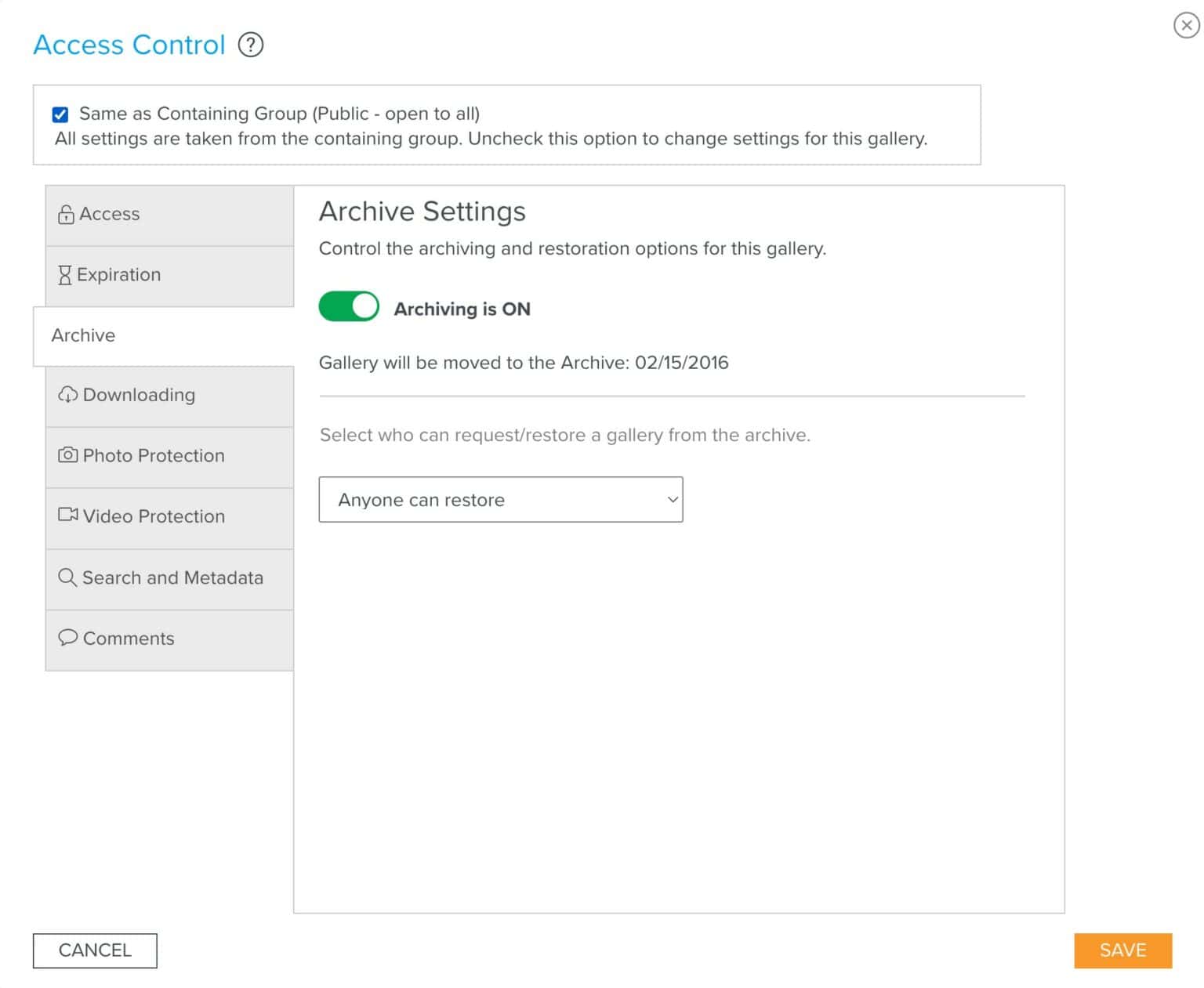Expand the Anyone can restore selector
1204x988 pixels.
500,500
